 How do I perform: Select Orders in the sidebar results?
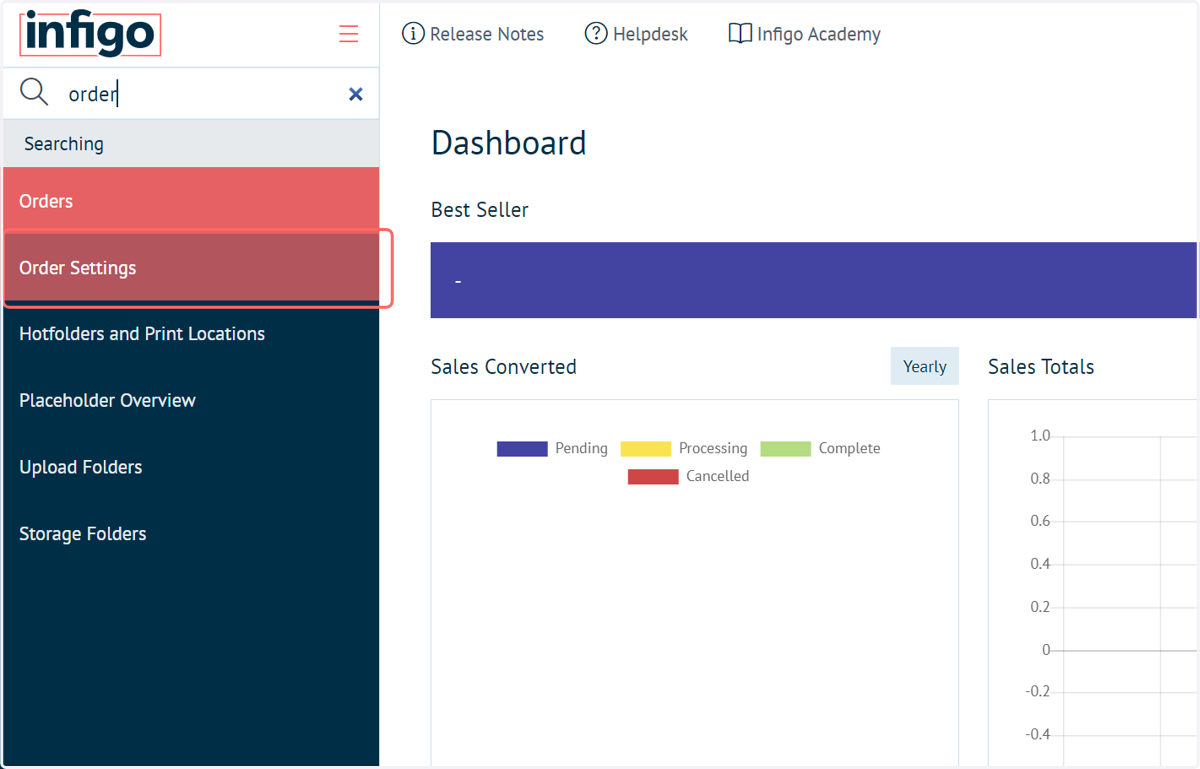(x=191, y=201)
